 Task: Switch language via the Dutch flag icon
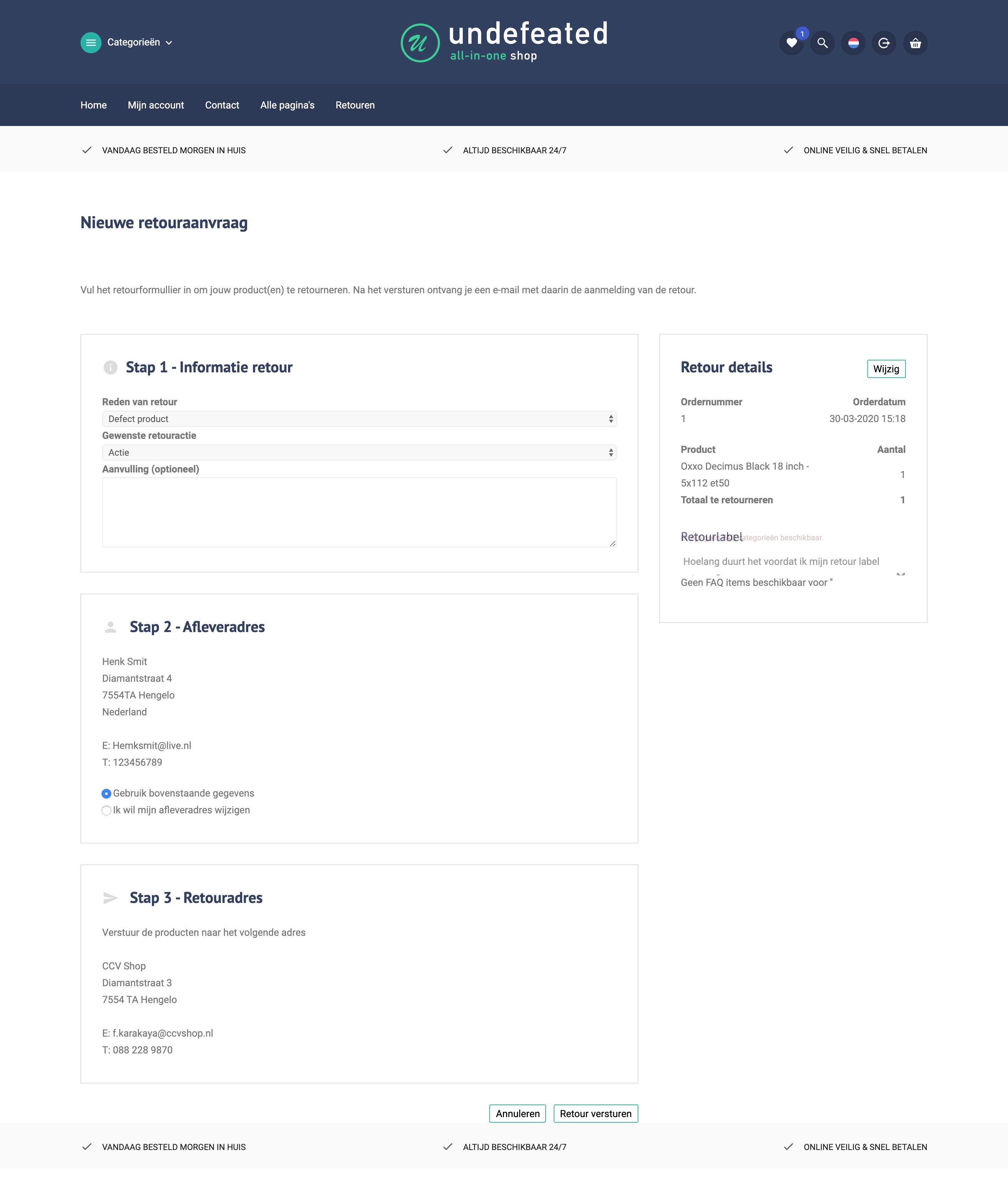(853, 43)
